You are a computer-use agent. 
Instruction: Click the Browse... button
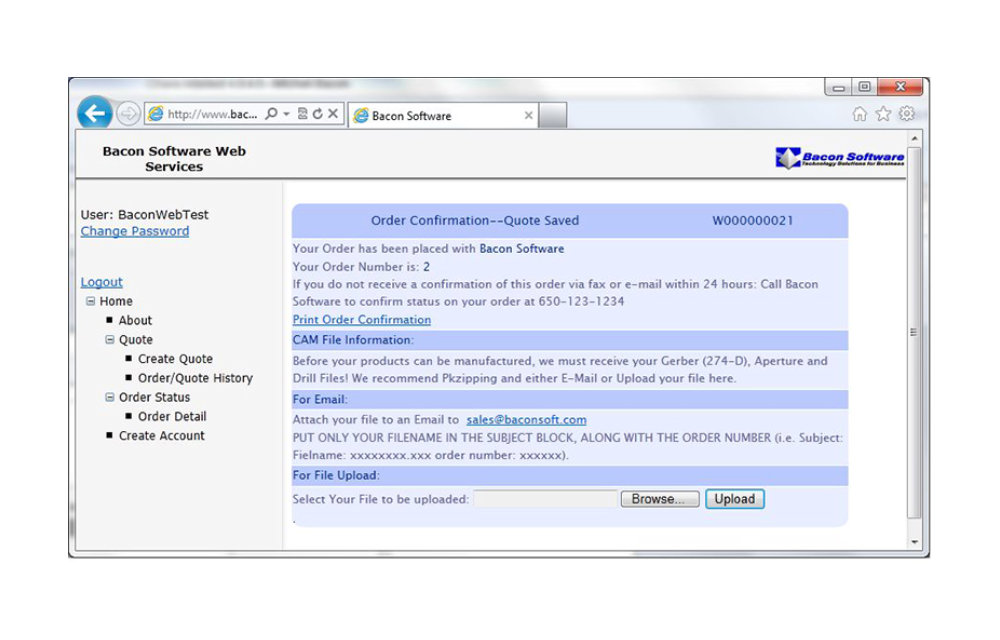coord(659,499)
